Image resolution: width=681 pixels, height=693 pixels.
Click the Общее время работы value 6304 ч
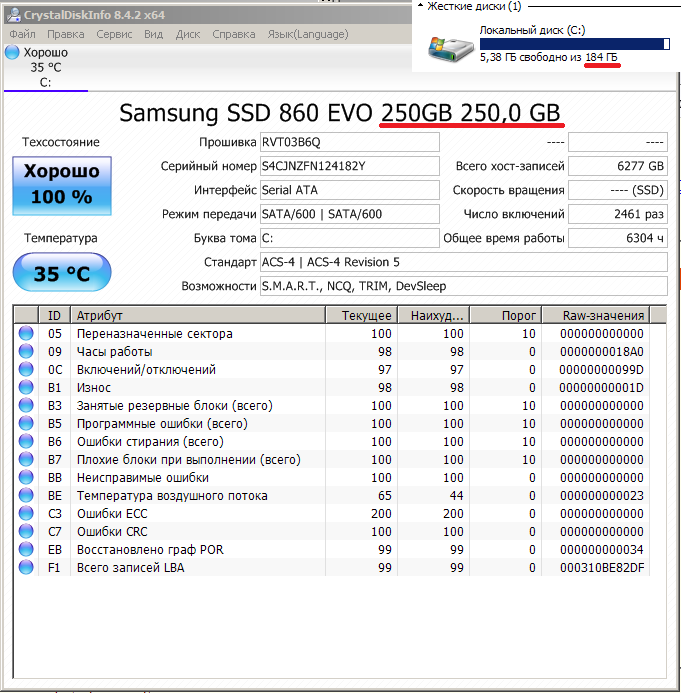tap(618, 238)
